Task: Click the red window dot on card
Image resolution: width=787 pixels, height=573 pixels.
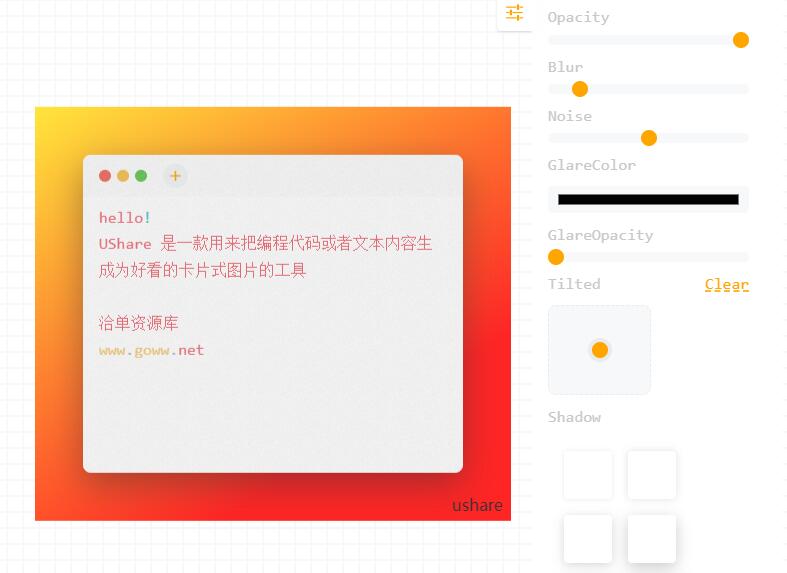Action: (x=105, y=176)
